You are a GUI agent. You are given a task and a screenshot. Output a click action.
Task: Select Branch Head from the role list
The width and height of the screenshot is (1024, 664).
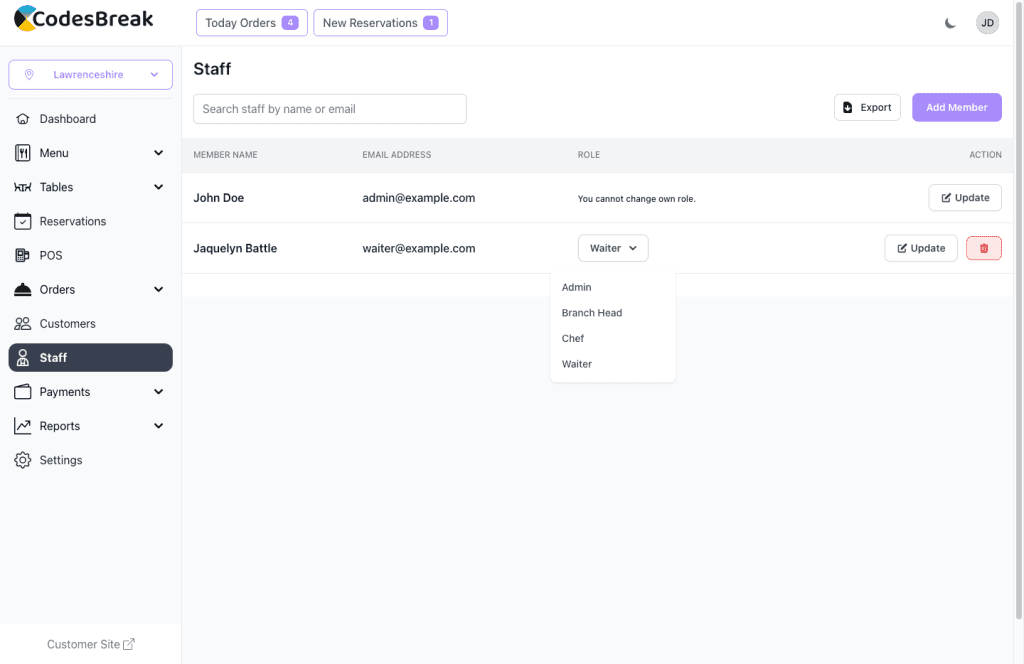point(592,313)
